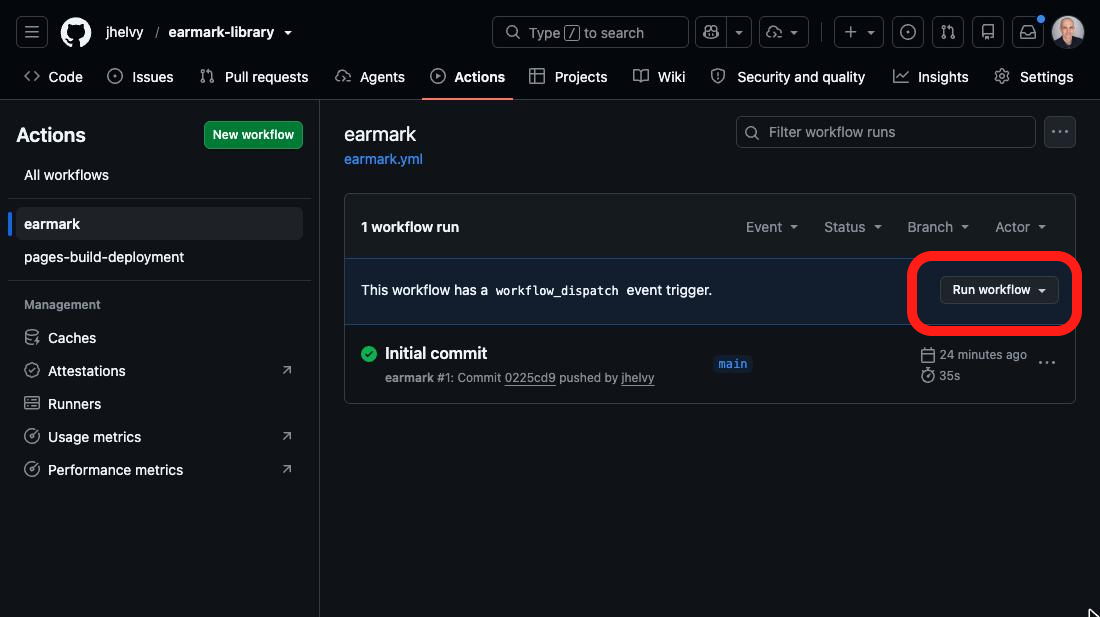The width and height of the screenshot is (1100, 617).
Task: Open the Initial commit workflow run
Action: (x=436, y=353)
